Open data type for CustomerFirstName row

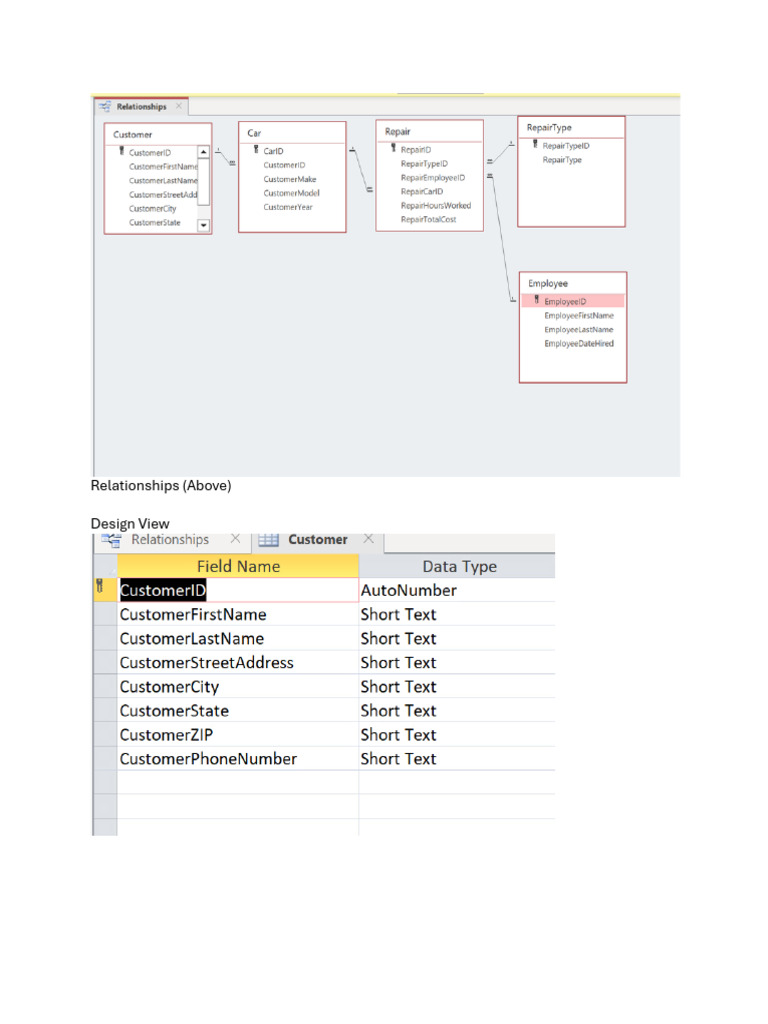457,615
